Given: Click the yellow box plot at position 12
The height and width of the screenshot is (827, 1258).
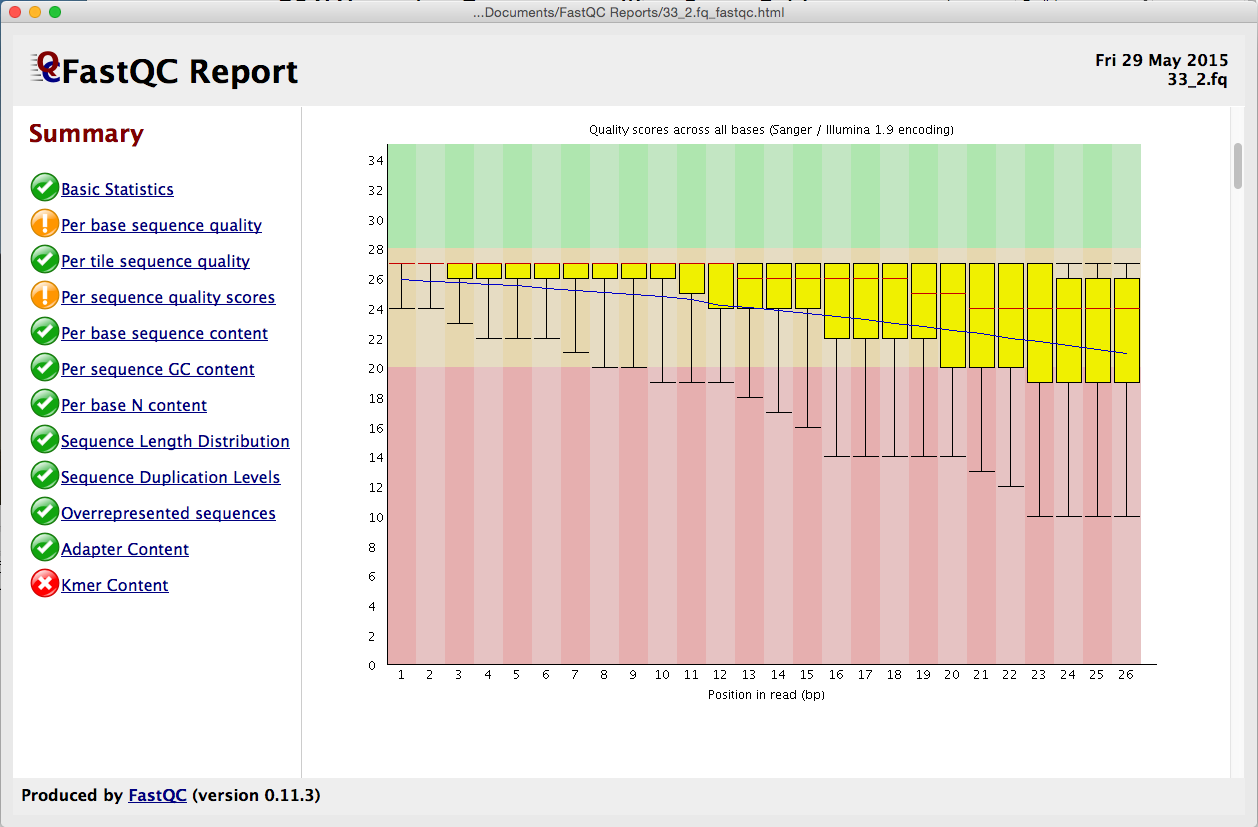Looking at the screenshot, I should pos(720,285).
